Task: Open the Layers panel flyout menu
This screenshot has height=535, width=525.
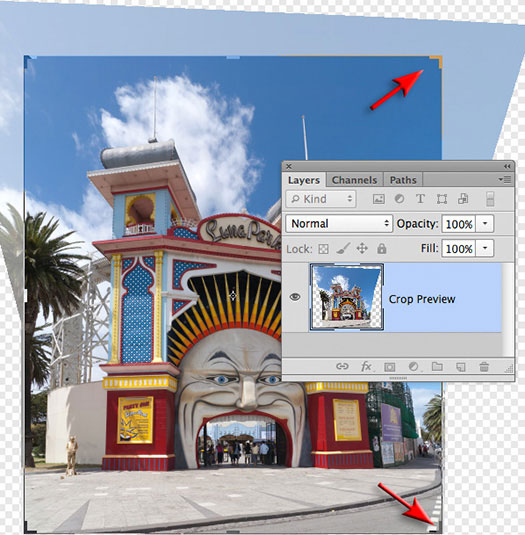Action: [x=505, y=179]
